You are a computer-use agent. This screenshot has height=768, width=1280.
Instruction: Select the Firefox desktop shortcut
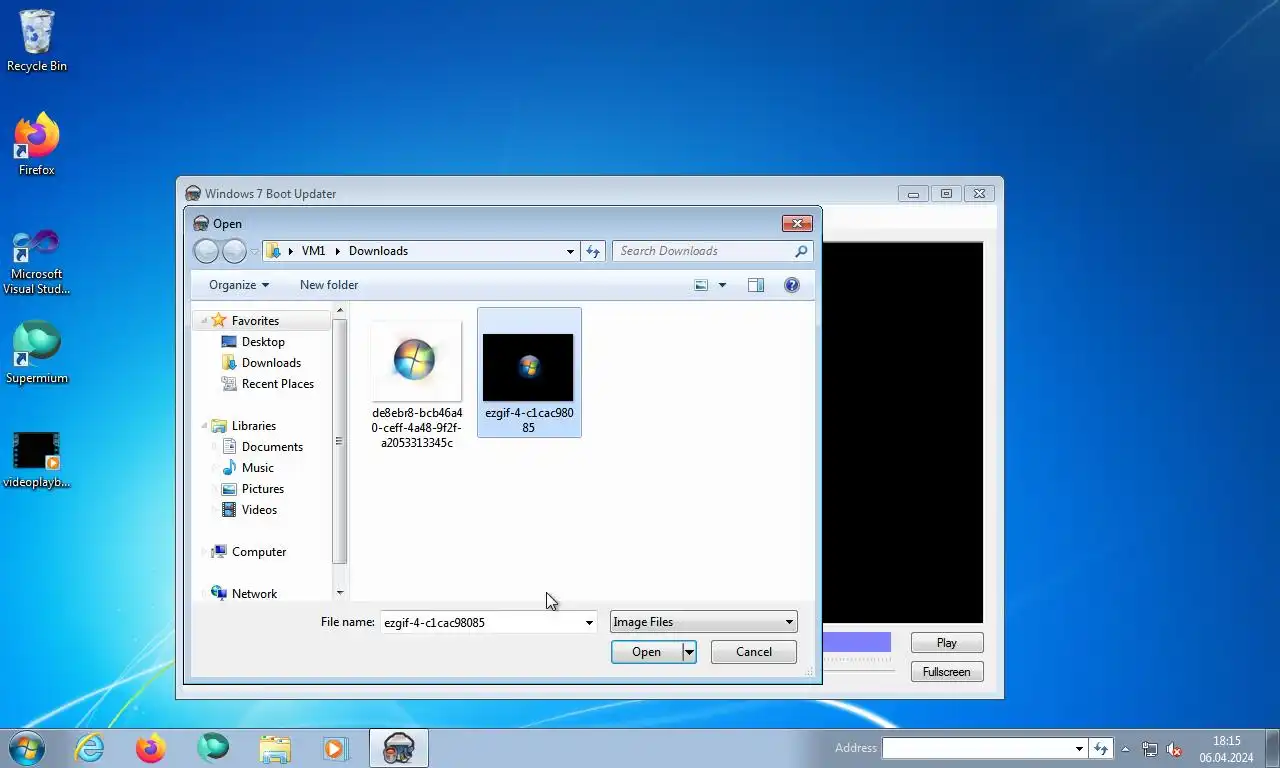coord(37,145)
